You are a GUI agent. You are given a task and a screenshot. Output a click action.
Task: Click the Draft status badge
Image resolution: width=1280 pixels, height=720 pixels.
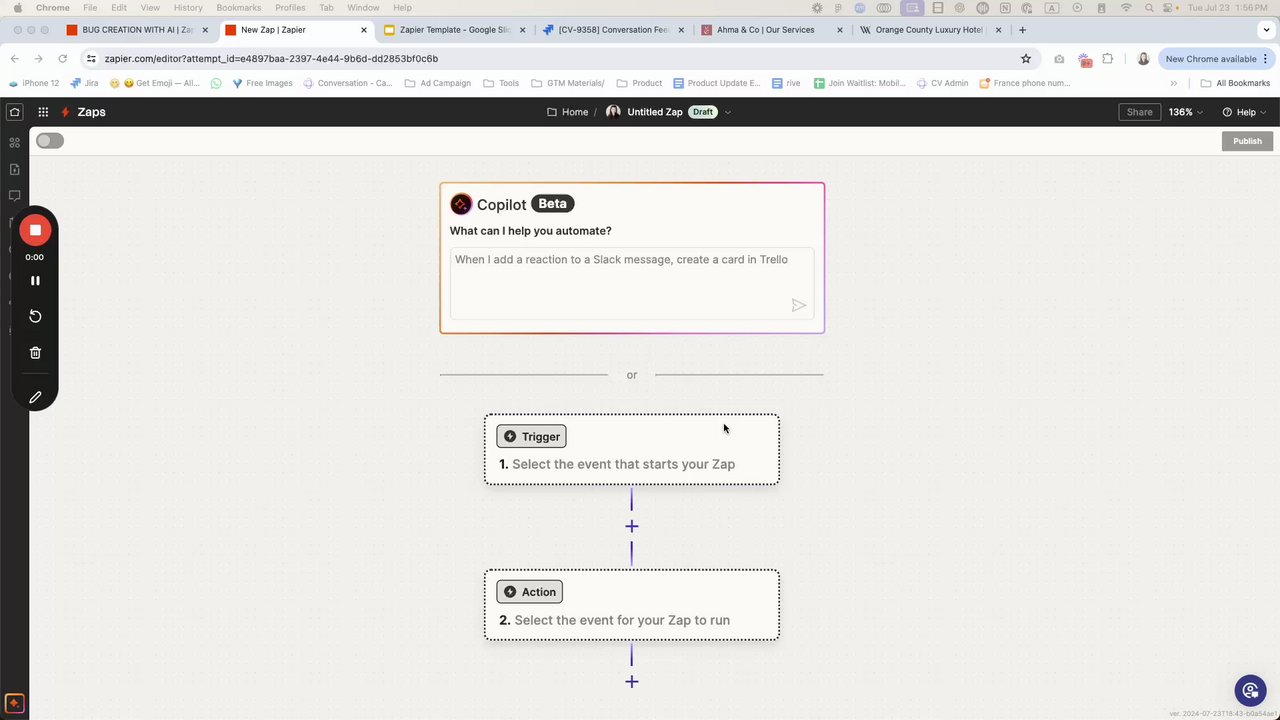[703, 112]
